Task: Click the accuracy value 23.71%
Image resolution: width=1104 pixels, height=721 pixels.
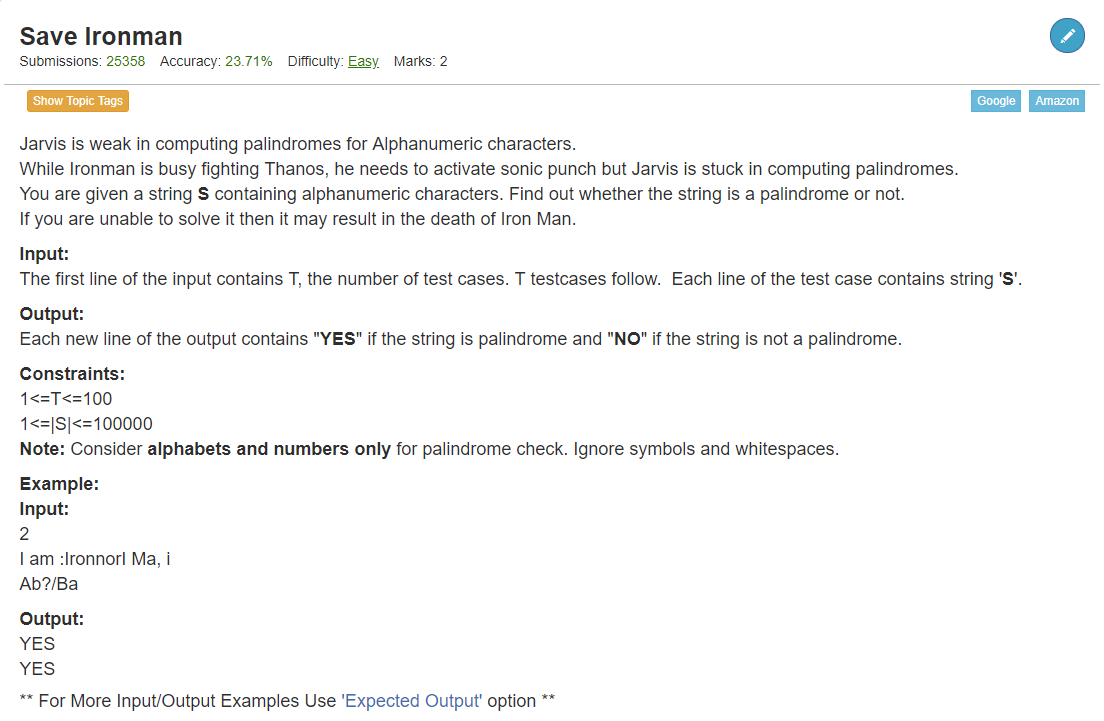Action: (249, 61)
